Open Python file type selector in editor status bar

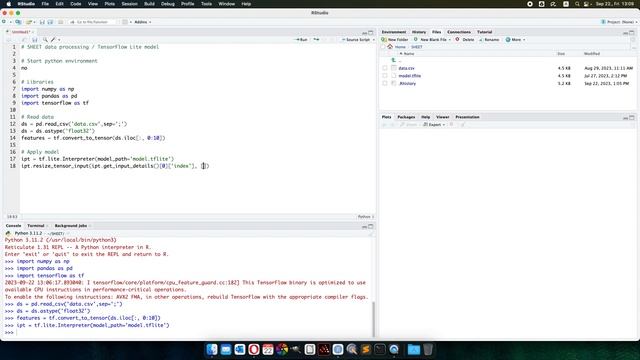[x=366, y=217]
